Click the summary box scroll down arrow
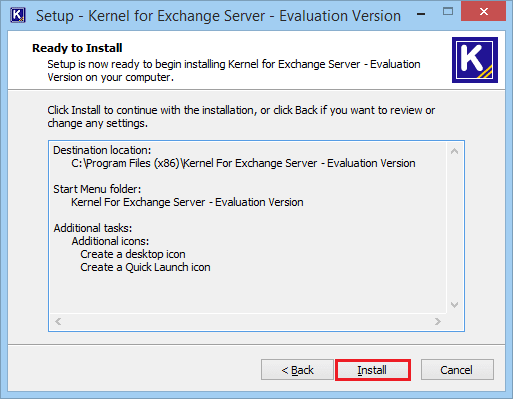Viewport: 514px width, 400px height. click(454, 305)
